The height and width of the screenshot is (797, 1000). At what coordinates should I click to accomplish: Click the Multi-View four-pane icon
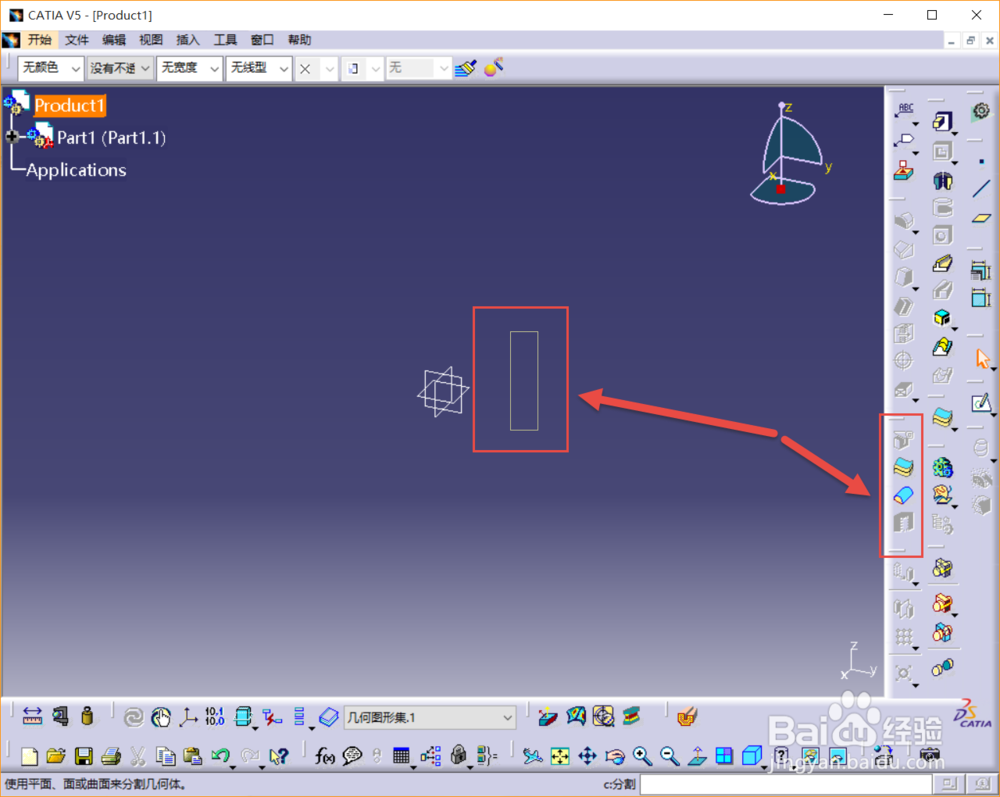(724, 756)
